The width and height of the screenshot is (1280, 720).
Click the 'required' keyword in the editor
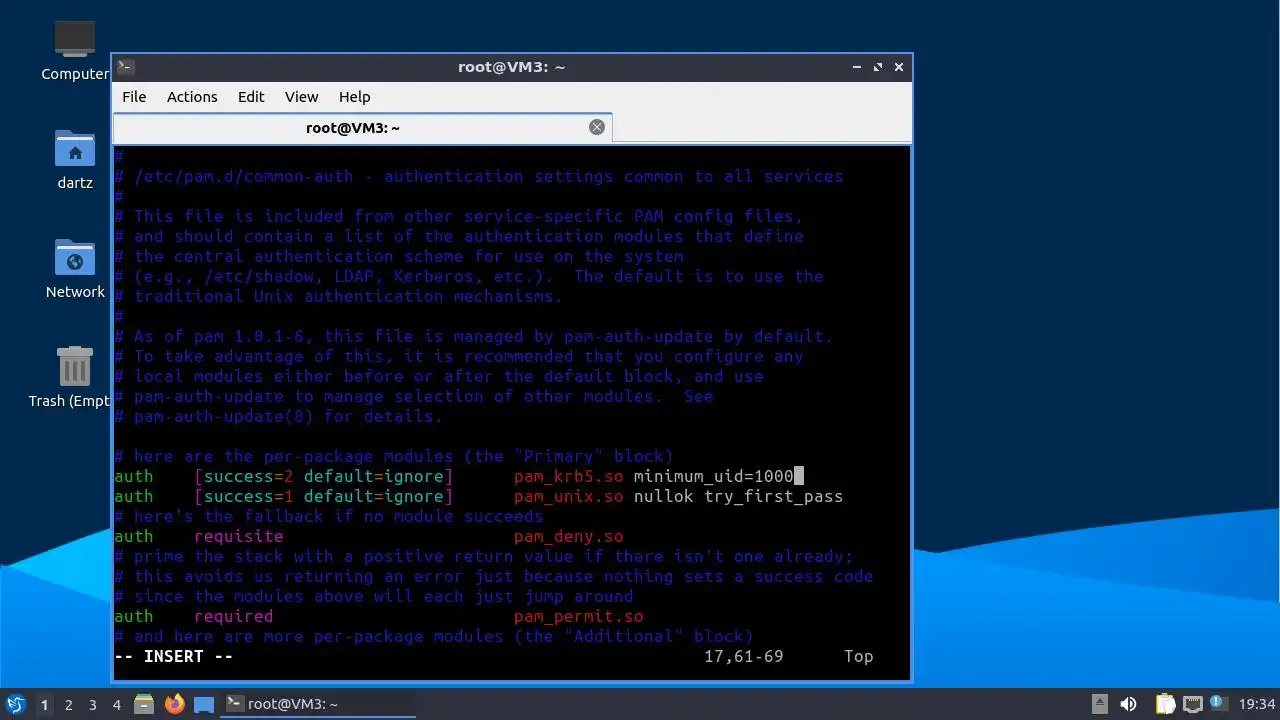[234, 616]
